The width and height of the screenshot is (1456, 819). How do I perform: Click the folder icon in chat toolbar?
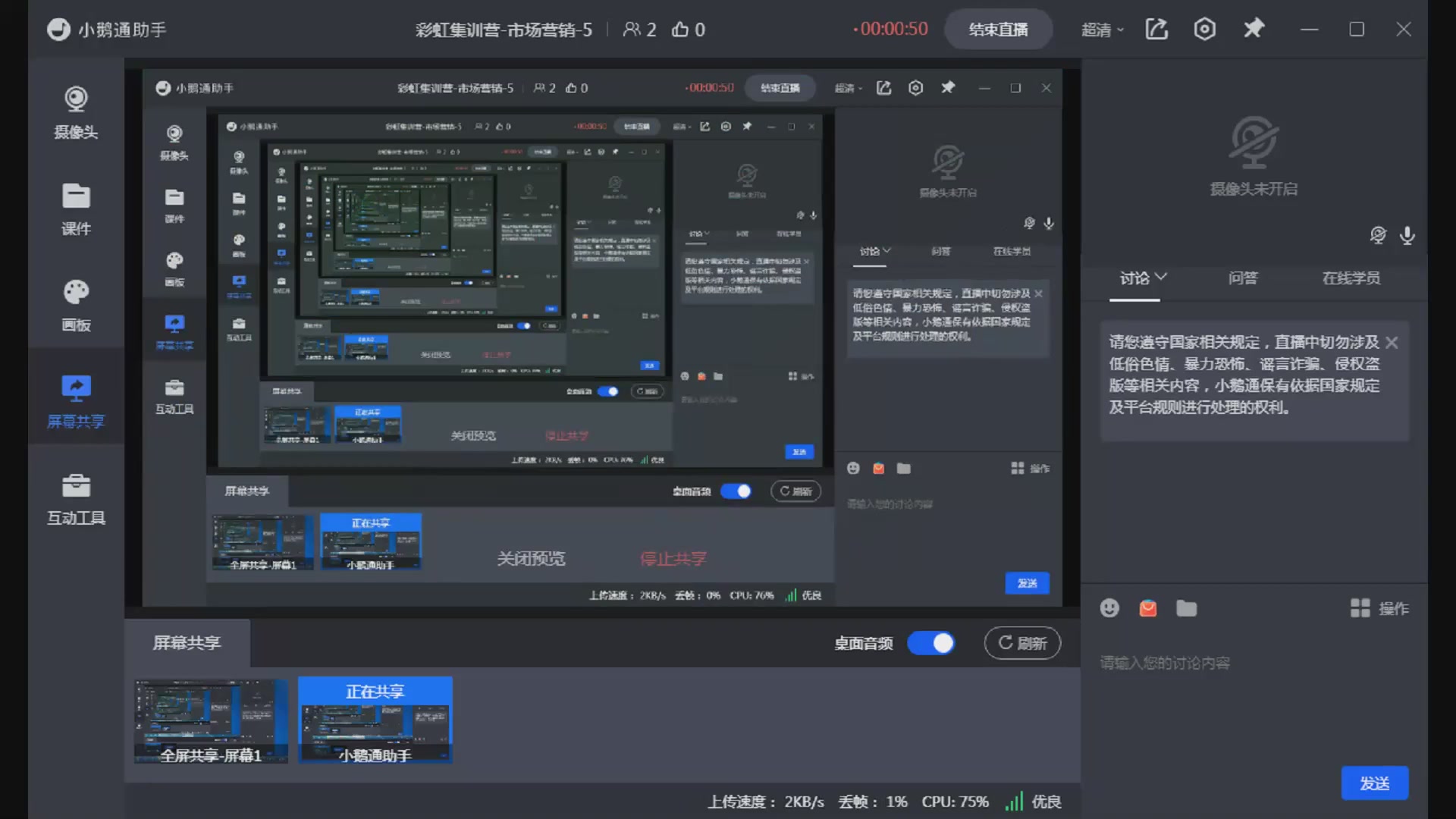[x=1186, y=608]
